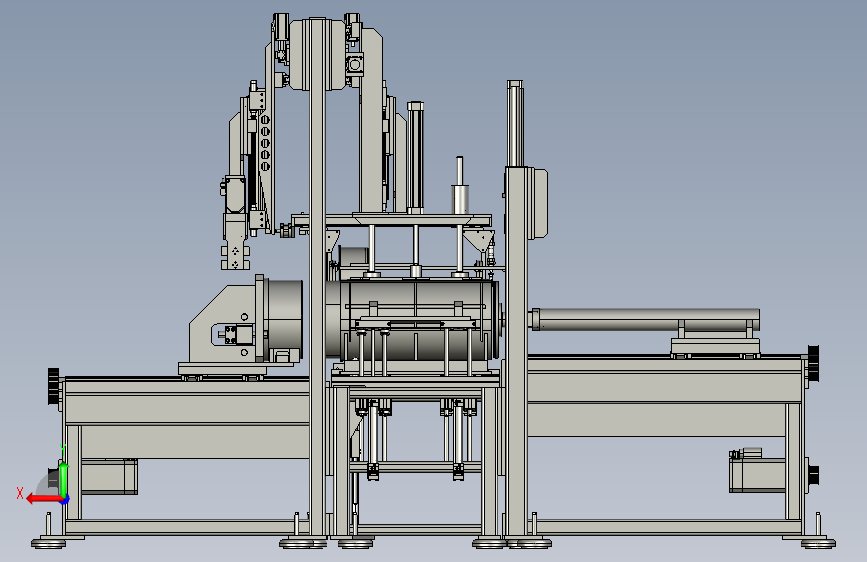Pick the black pulley at the top right conveyor end

pyautogui.click(x=813, y=362)
